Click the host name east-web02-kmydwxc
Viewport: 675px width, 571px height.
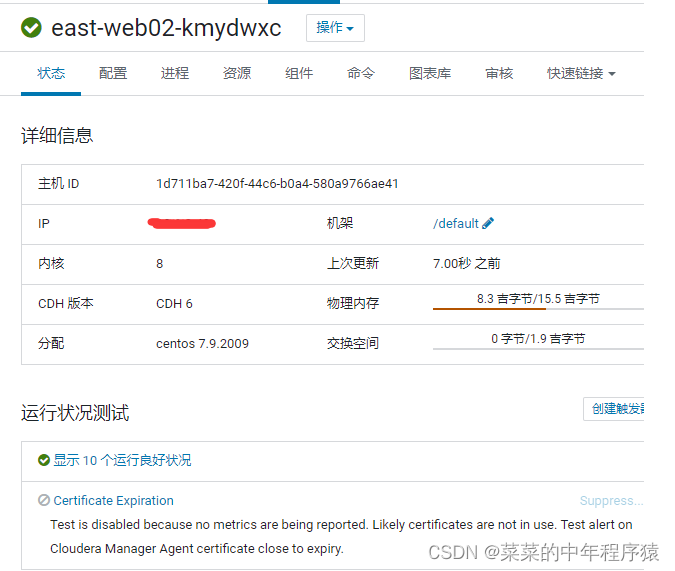pos(166,28)
